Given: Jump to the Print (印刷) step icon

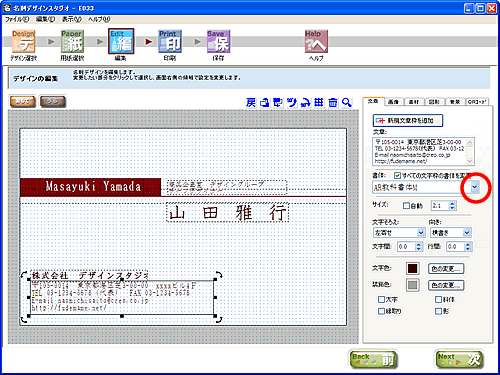Looking at the screenshot, I should click(x=170, y=42).
